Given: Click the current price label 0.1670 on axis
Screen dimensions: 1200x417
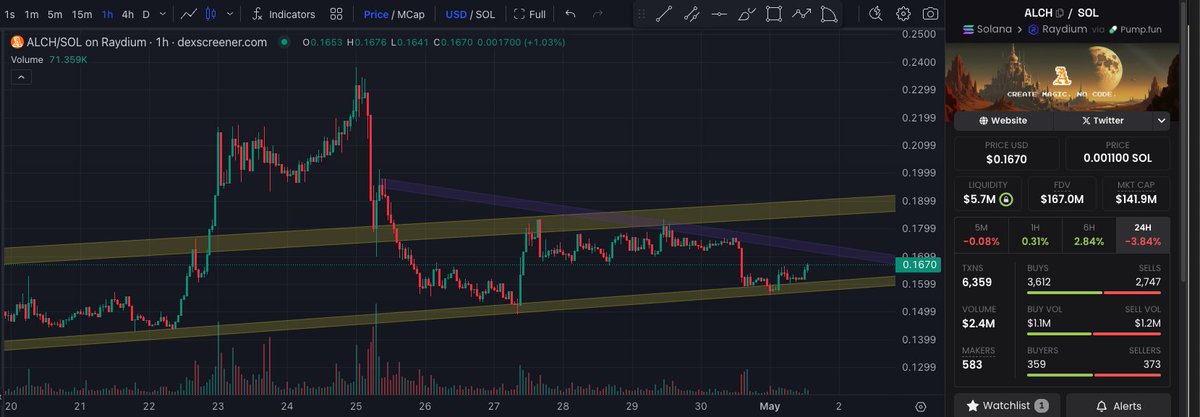Looking at the screenshot, I should coord(920,265).
